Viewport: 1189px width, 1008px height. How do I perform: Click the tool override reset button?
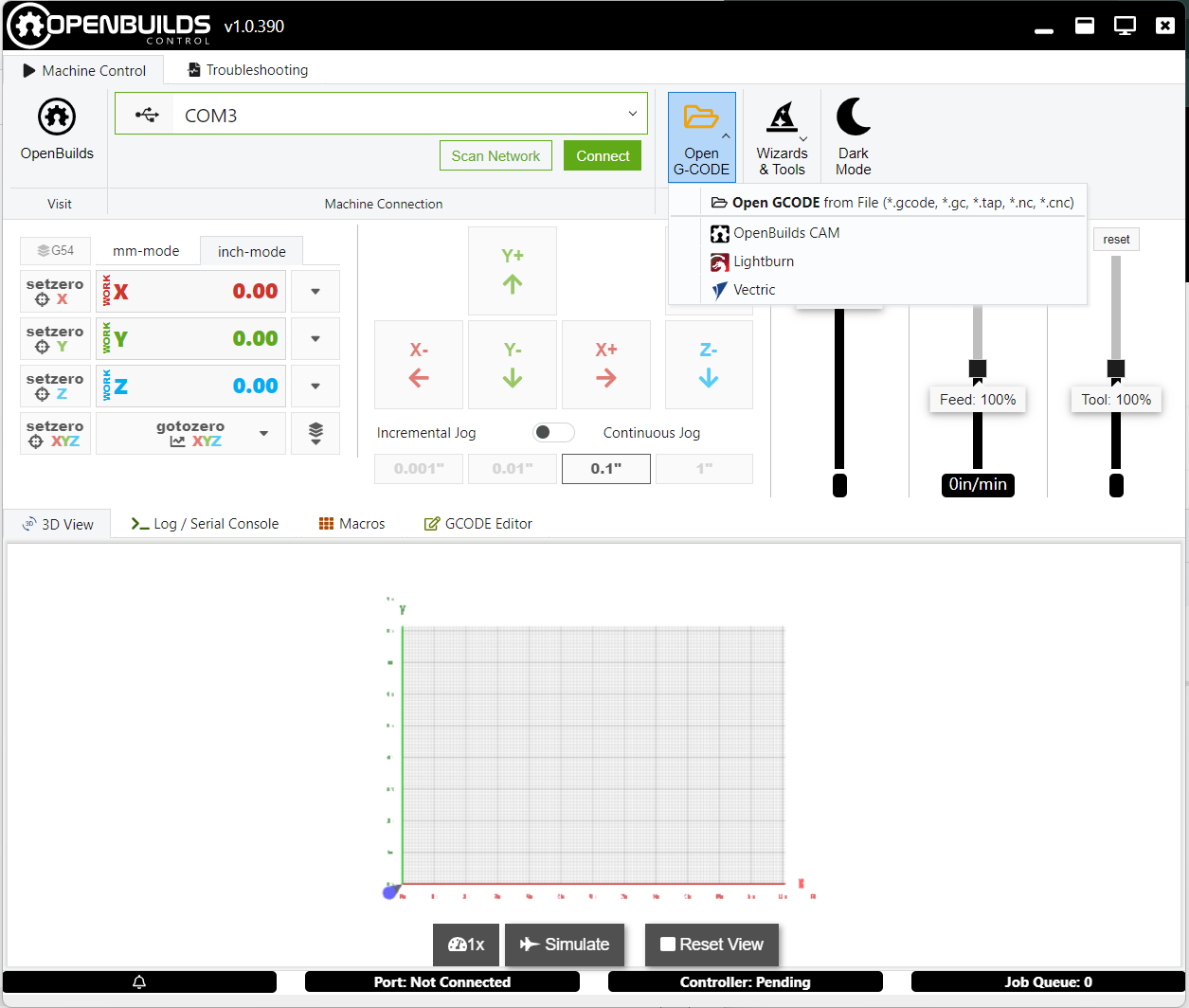pos(1116,239)
